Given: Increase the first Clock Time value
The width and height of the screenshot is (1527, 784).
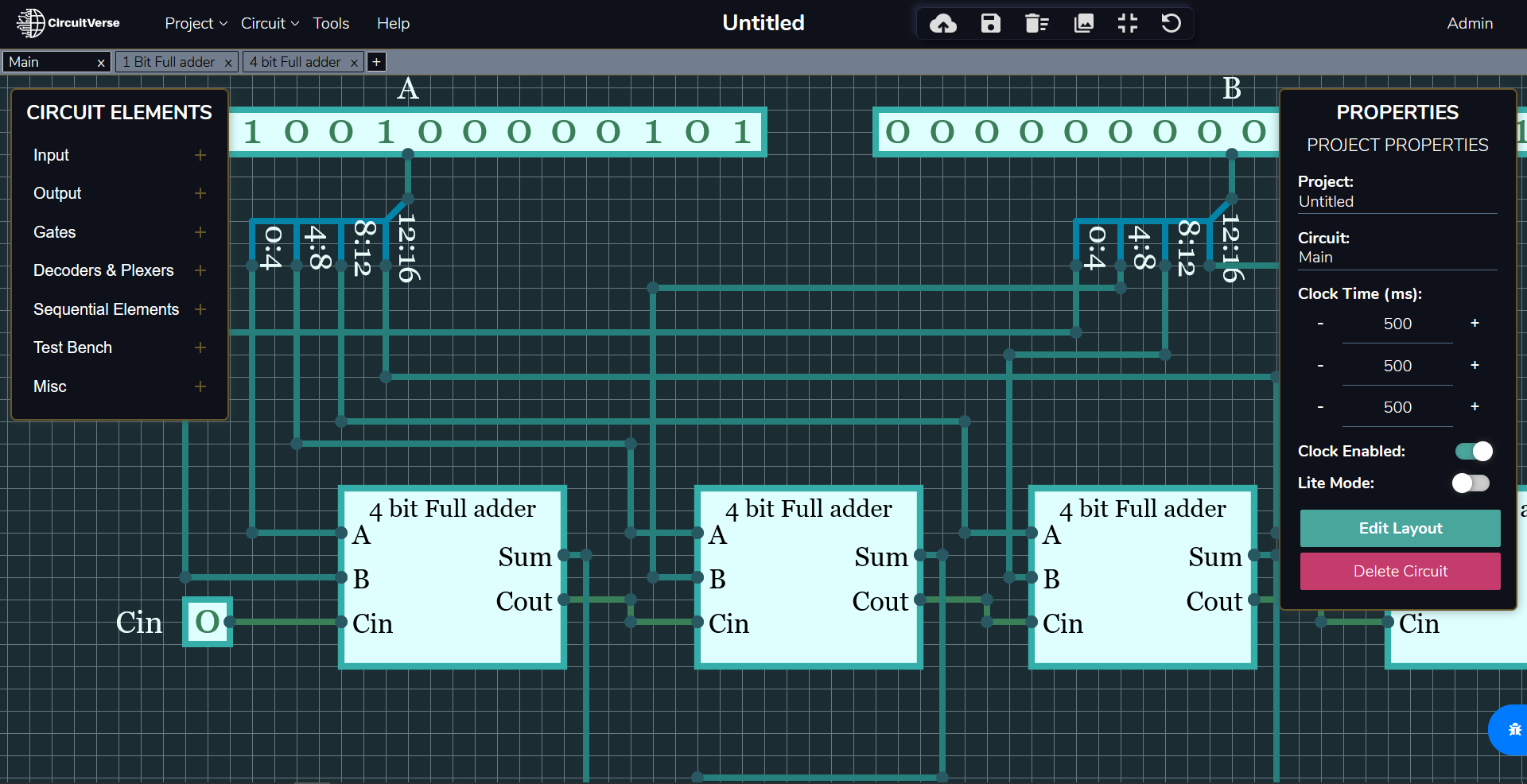Looking at the screenshot, I should tap(1475, 324).
